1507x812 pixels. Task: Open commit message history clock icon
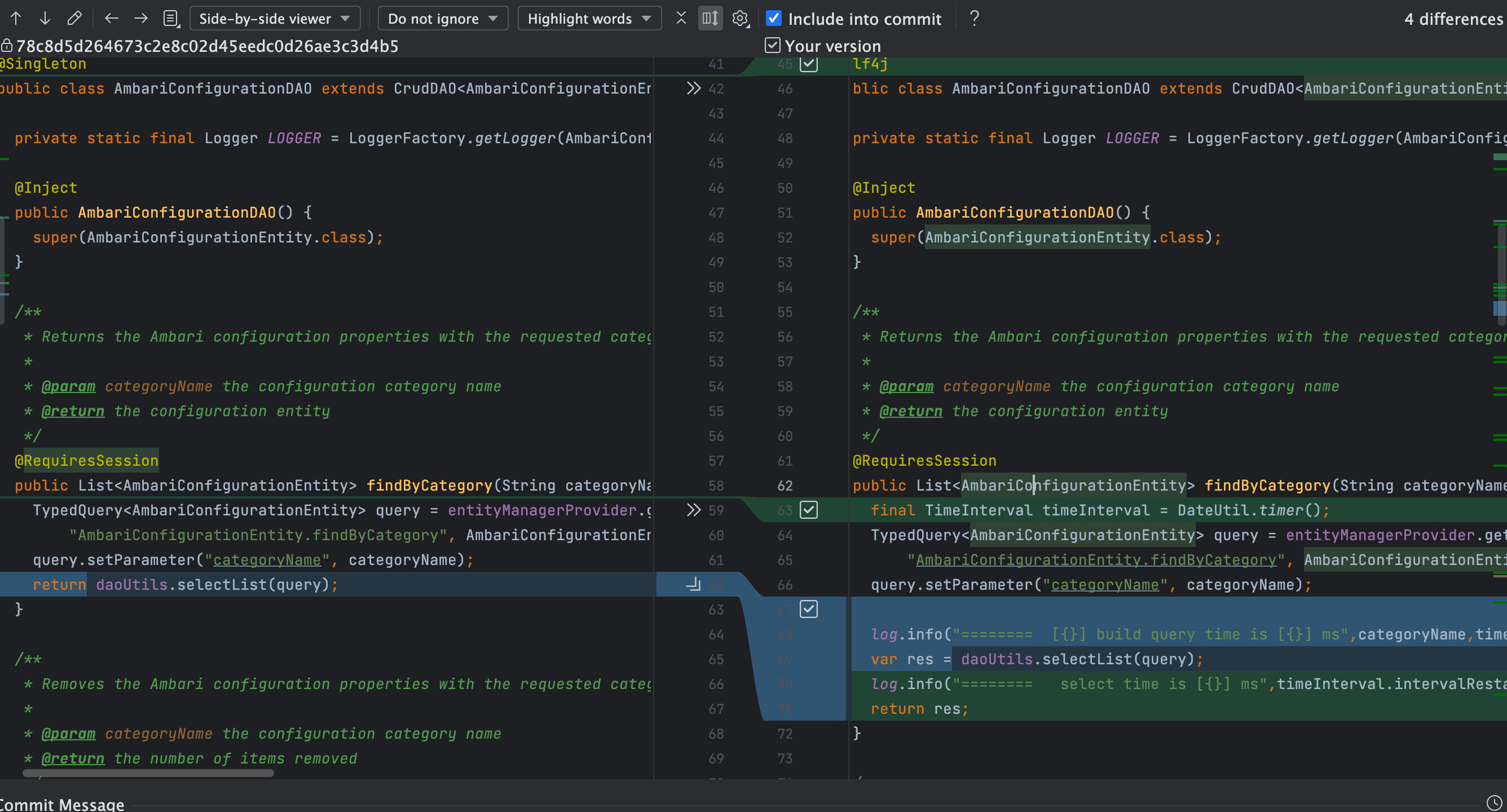1493,802
